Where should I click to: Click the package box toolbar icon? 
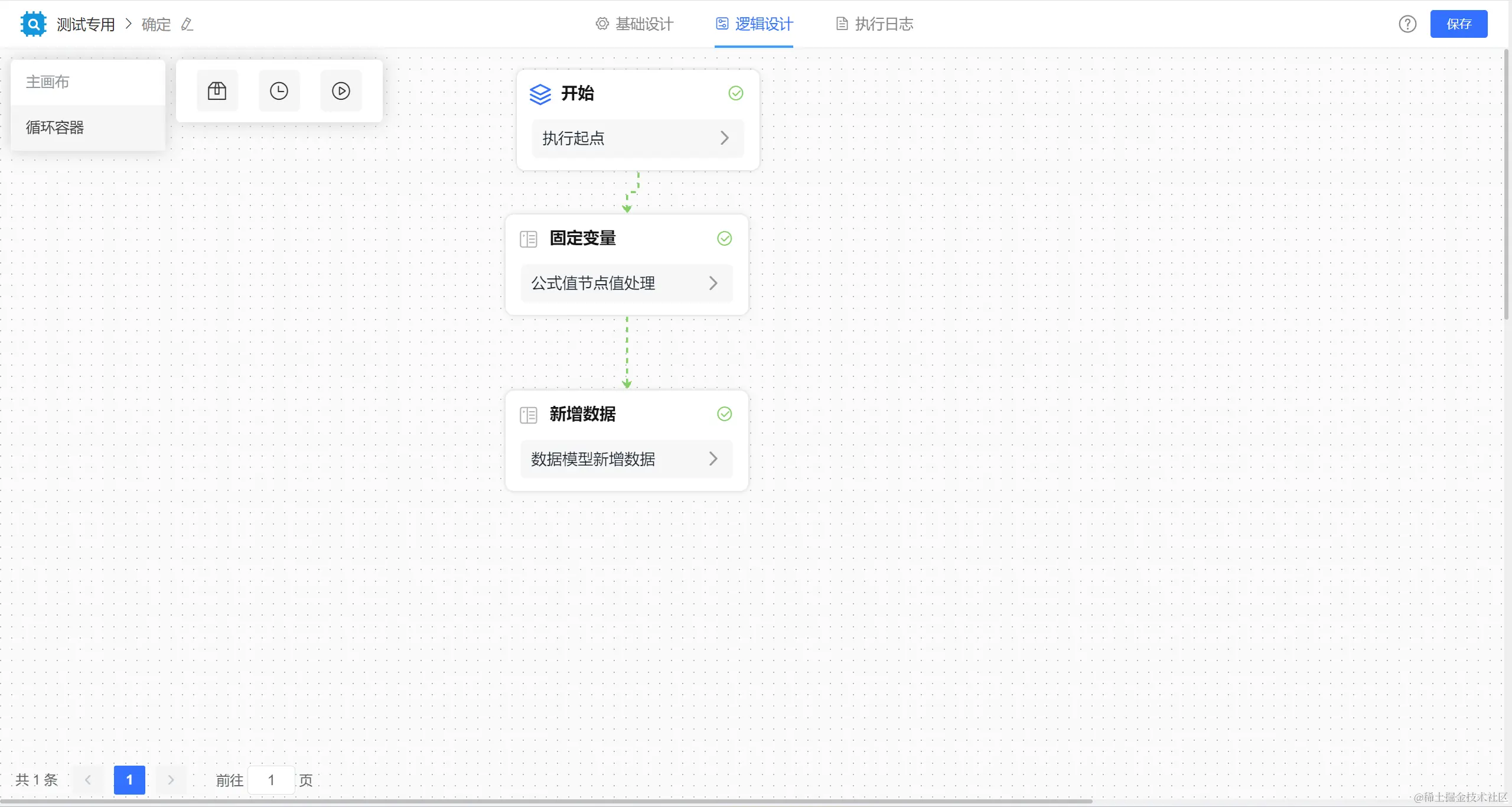coord(217,90)
